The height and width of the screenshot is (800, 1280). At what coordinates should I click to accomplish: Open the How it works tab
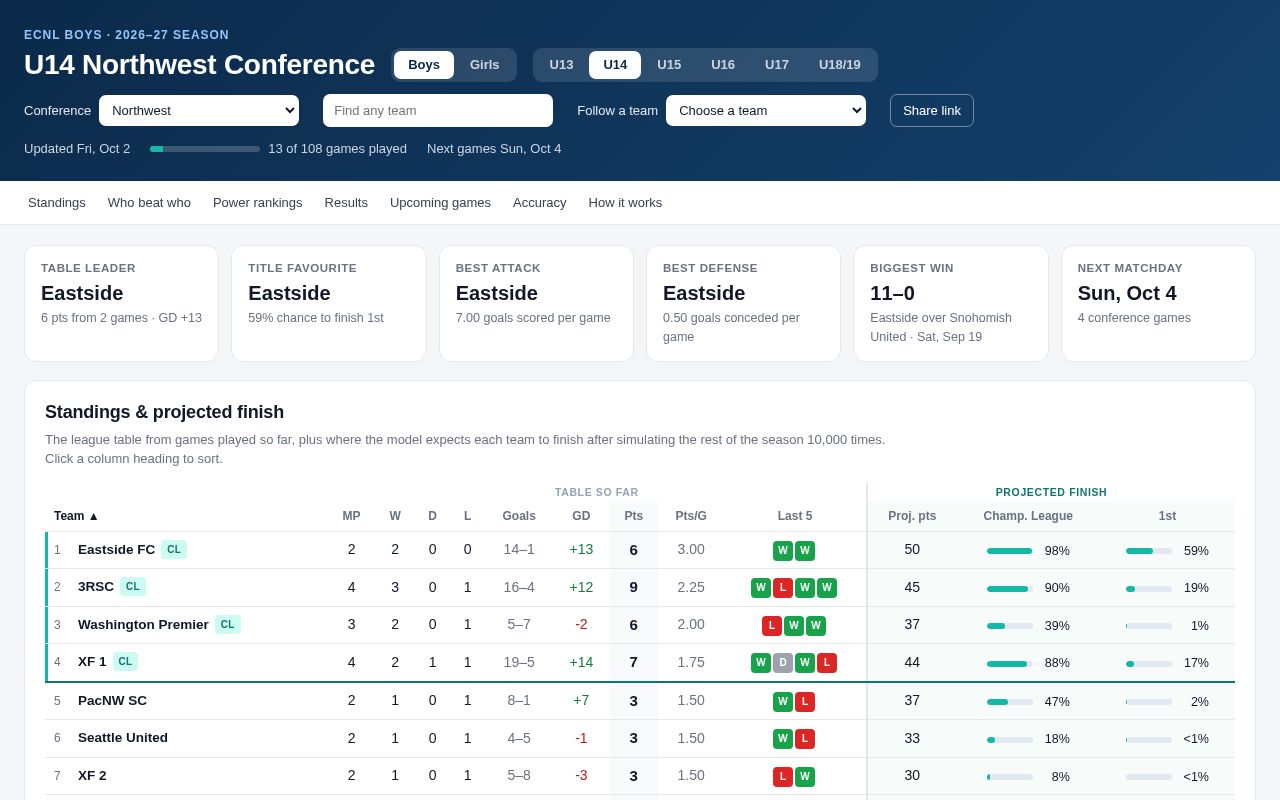click(x=625, y=203)
